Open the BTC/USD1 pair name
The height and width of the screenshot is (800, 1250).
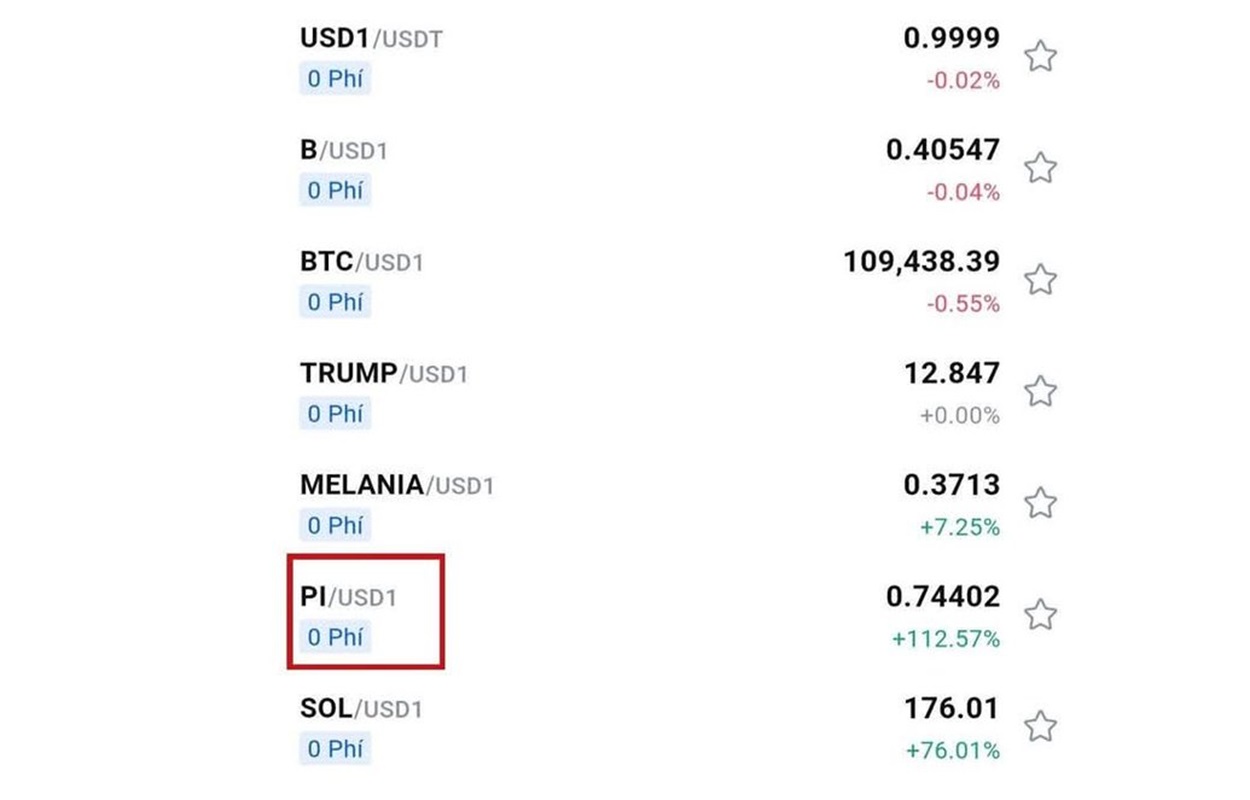pos(362,262)
